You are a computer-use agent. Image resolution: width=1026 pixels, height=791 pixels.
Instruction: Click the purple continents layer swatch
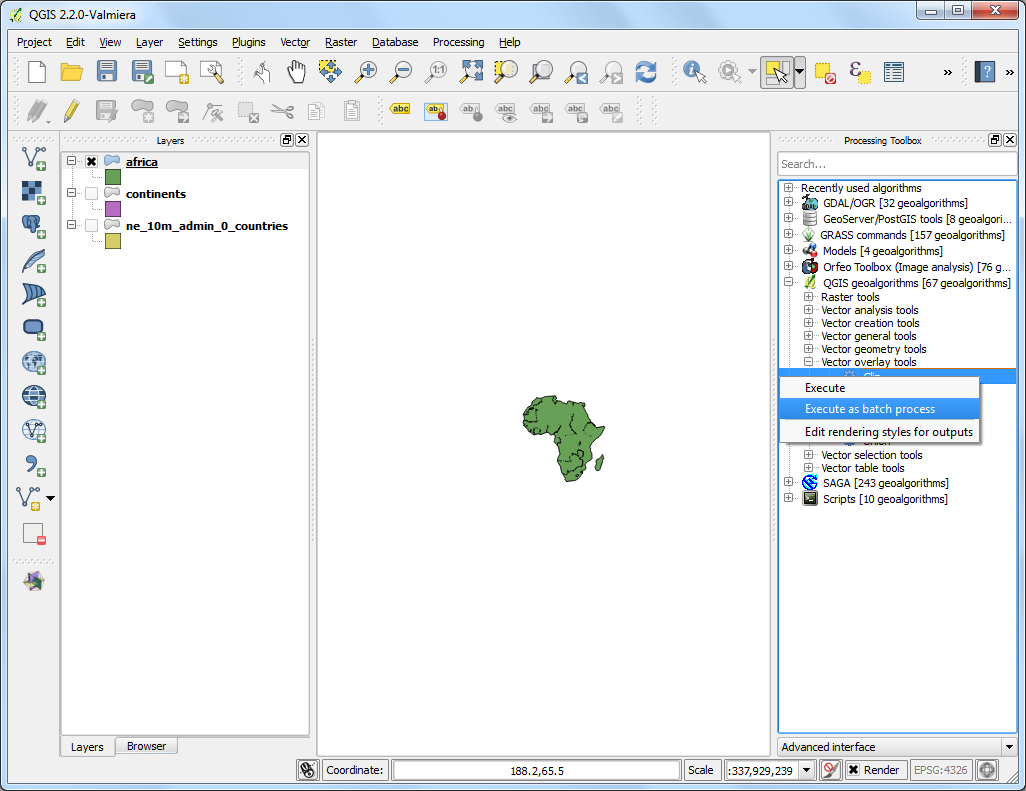(x=113, y=209)
